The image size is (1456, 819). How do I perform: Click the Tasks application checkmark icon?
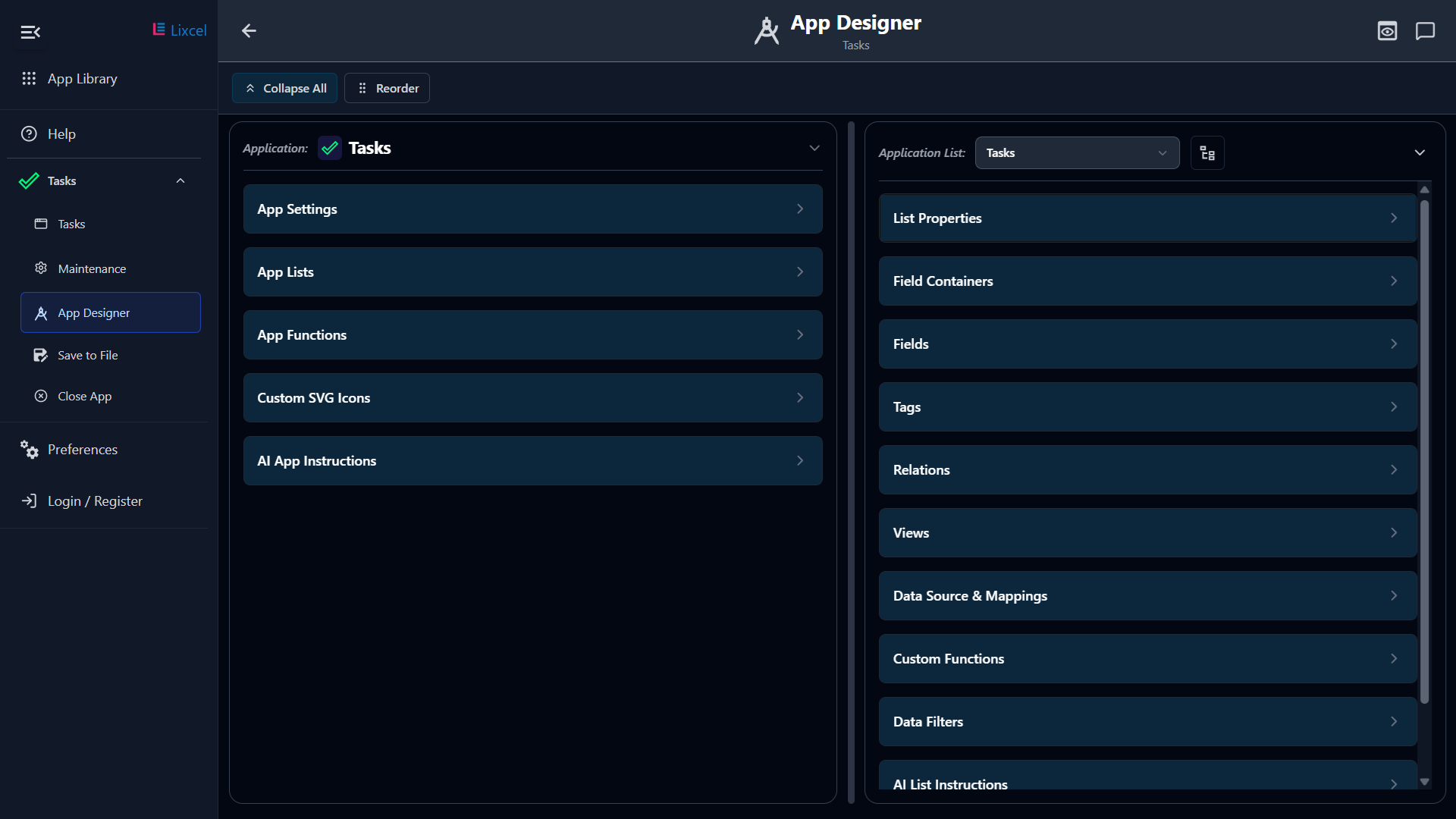click(x=330, y=148)
